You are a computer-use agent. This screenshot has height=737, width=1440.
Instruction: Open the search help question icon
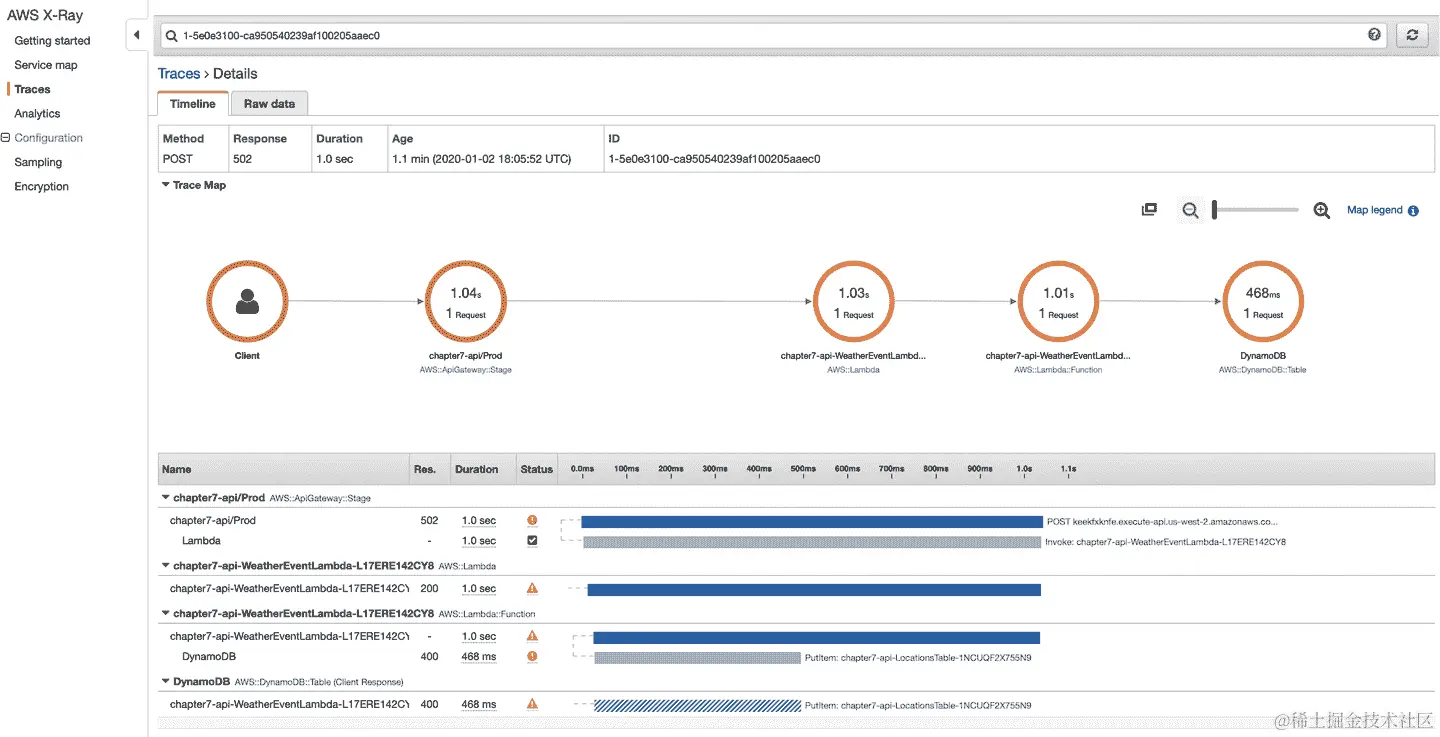1374,34
